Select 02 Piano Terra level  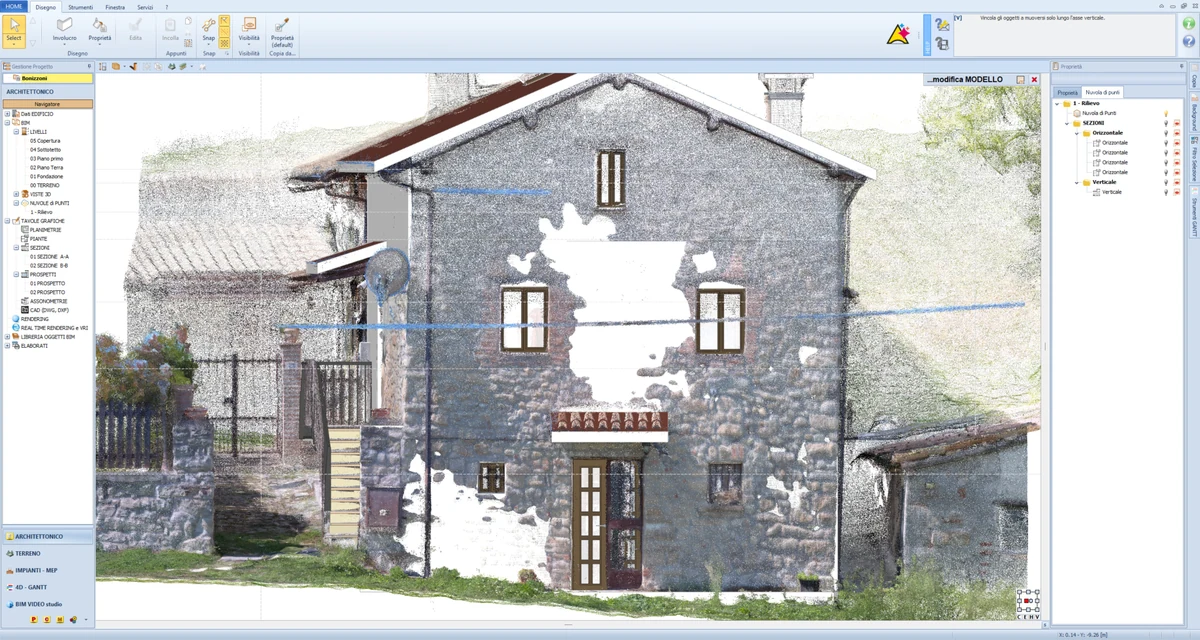click(x=46, y=167)
